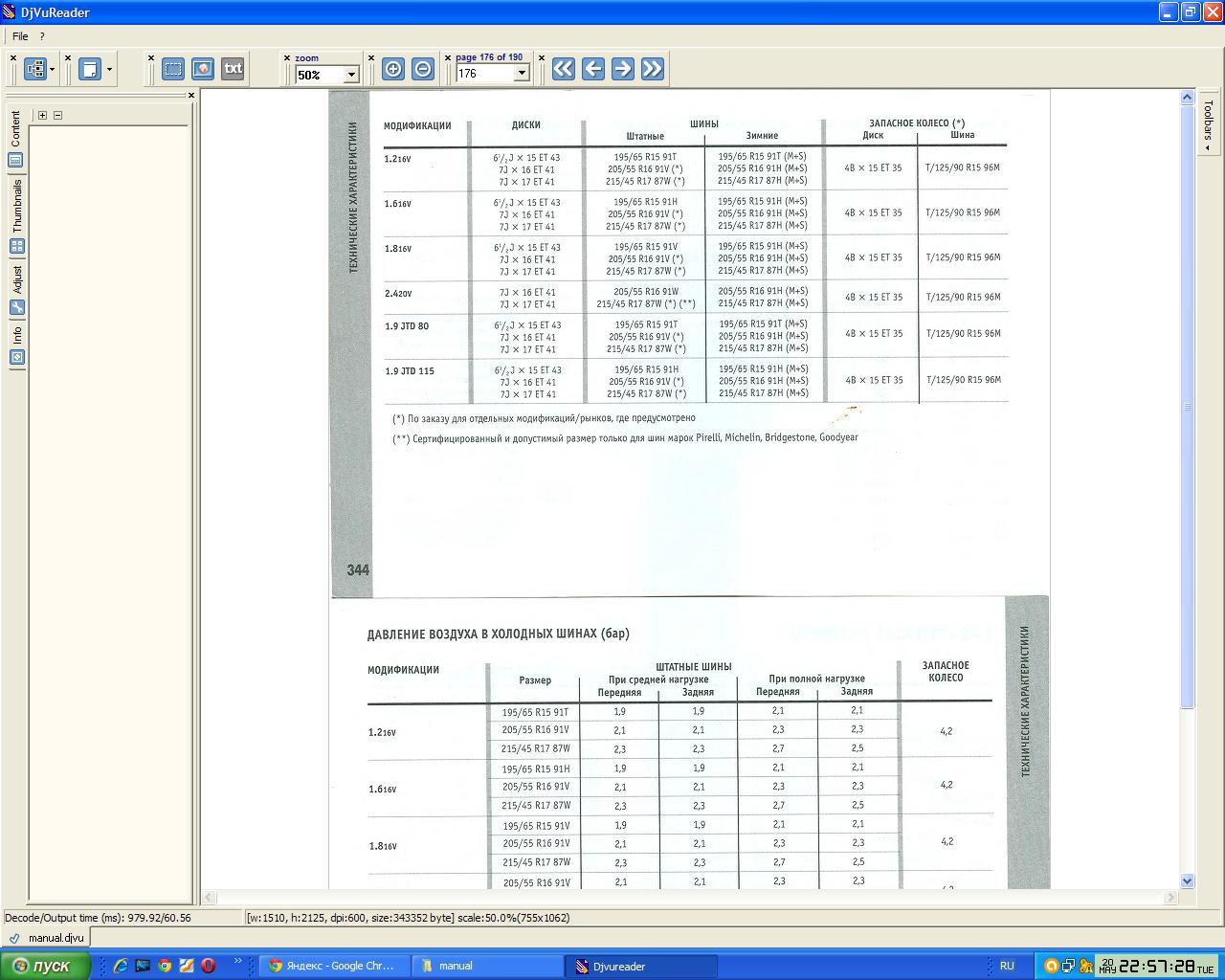Switch to the Thumbnails side tab
The height and width of the screenshot is (980, 1225).
pos(16,216)
